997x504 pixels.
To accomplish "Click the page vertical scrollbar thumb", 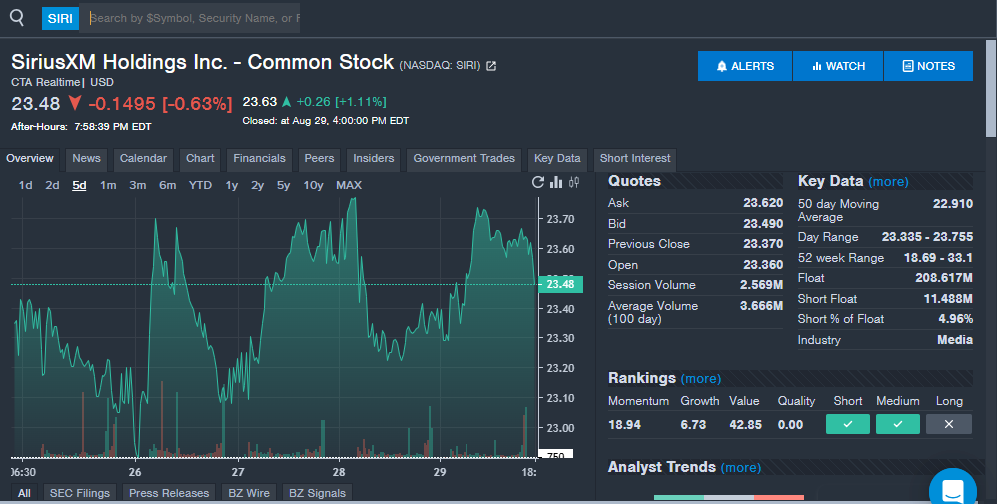I will (991, 88).
